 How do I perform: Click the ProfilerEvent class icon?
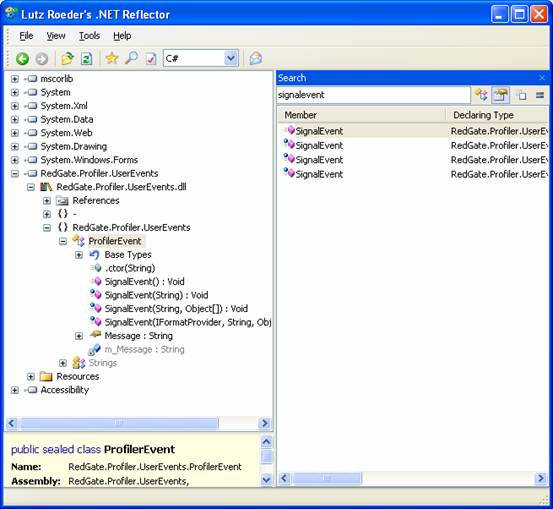[78, 241]
